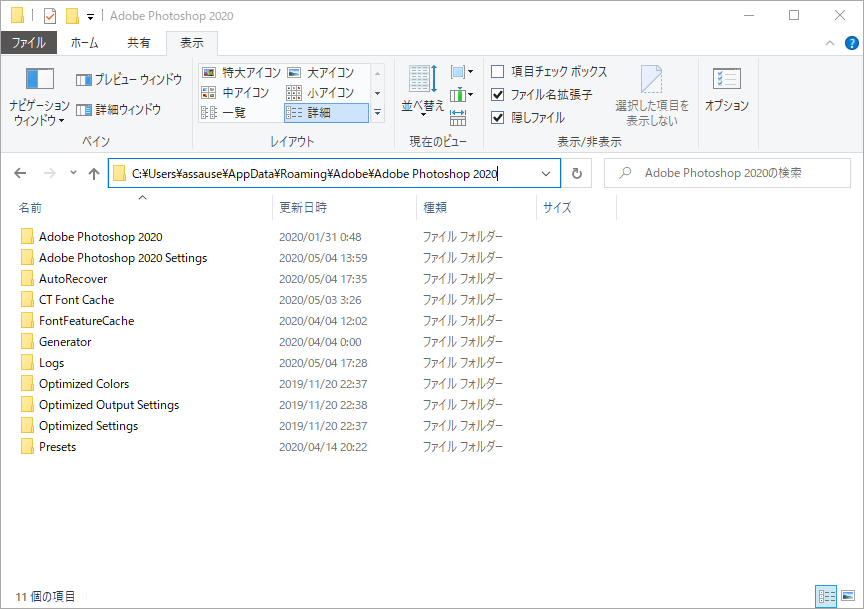Screen dimensions: 864x609
Task: Open the File tab
Action: pyautogui.click(x=29, y=42)
